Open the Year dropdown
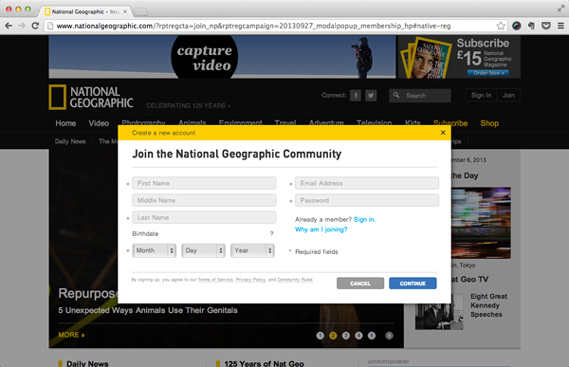569x367 pixels. [x=253, y=250]
